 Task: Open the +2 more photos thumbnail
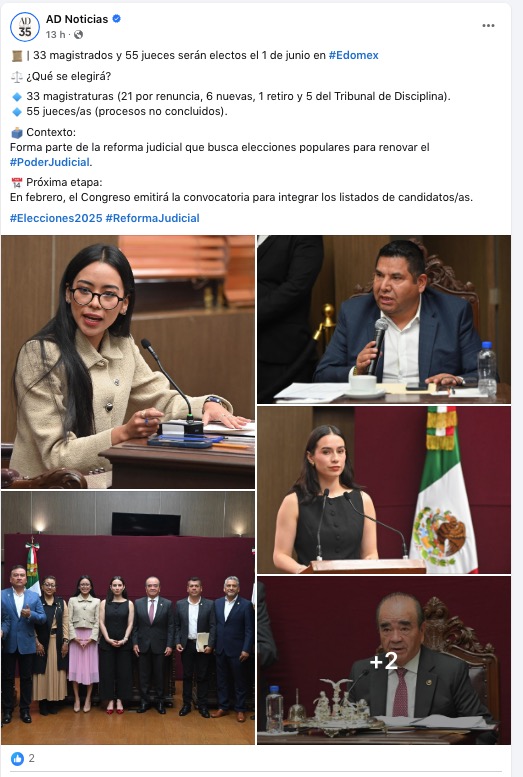(384, 661)
